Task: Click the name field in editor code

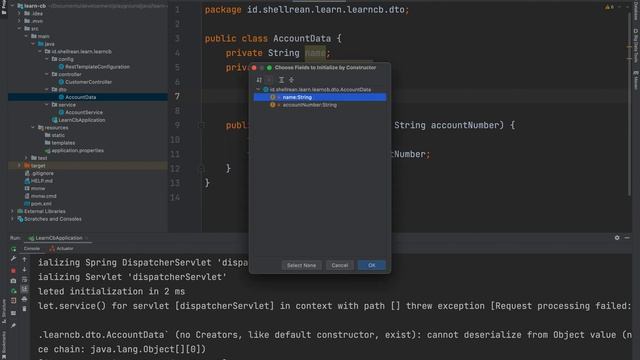Action: click(315, 53)
